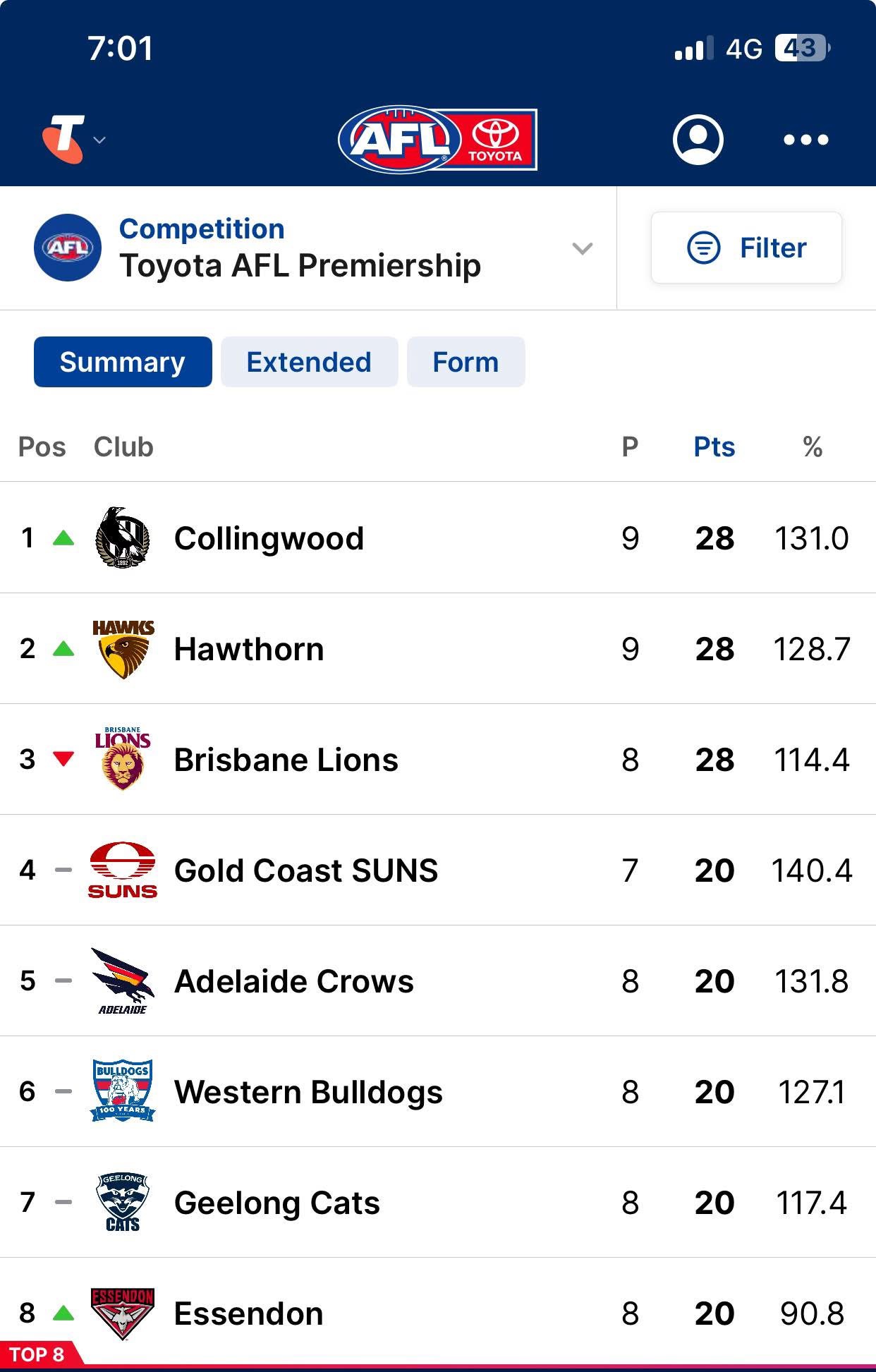876x1372 pixels.
Task: Select the Summary tab
Action: (123, 362)
